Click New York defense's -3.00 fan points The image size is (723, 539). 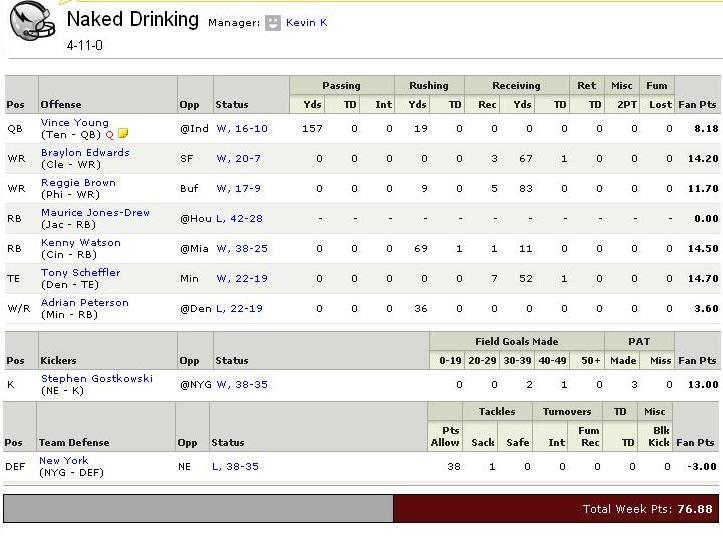click(x=702, y=467)
